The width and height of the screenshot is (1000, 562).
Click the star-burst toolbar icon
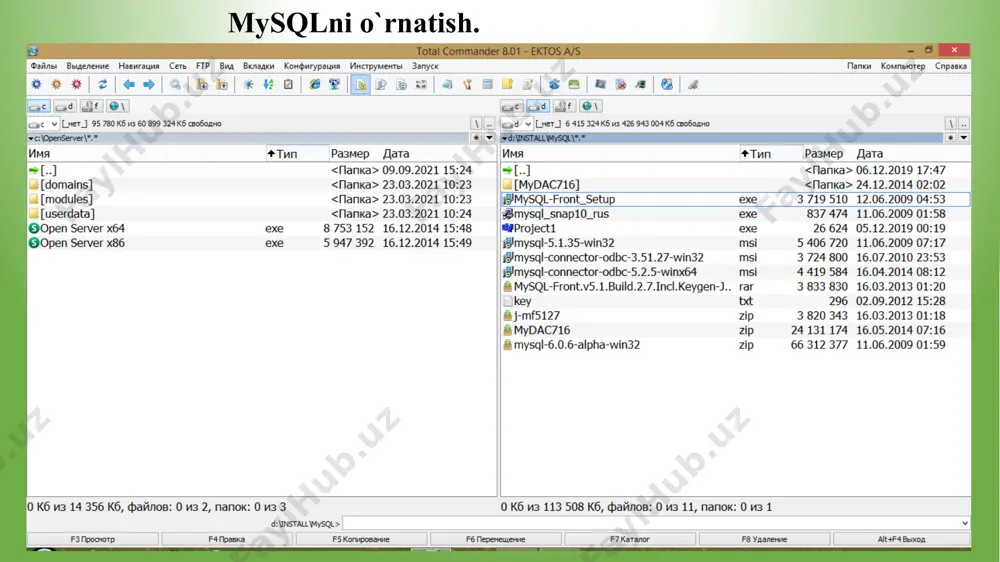[x=248, y=84]
